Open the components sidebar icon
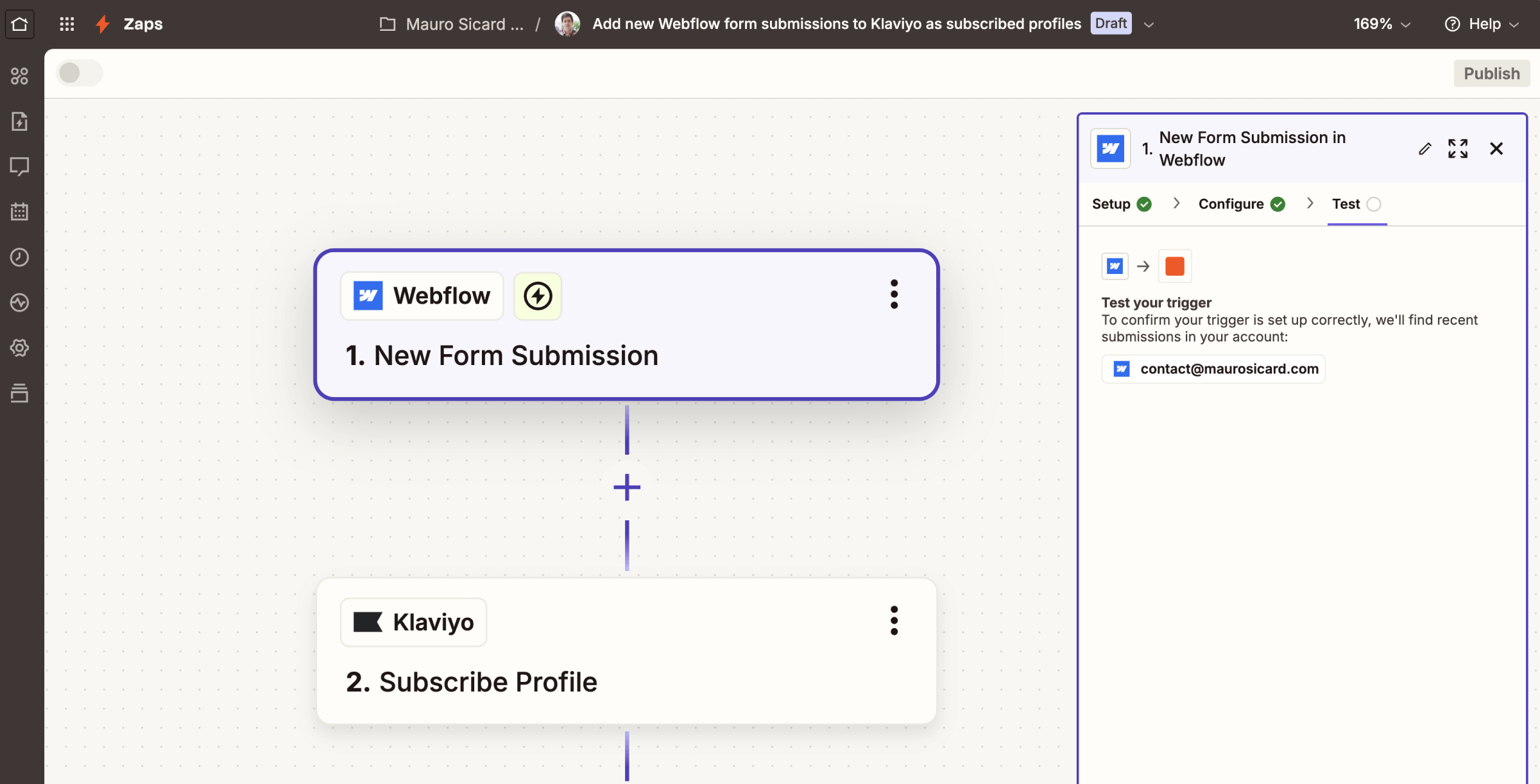The width and height of the screenshot is (1540, 784). coord(20,76)
